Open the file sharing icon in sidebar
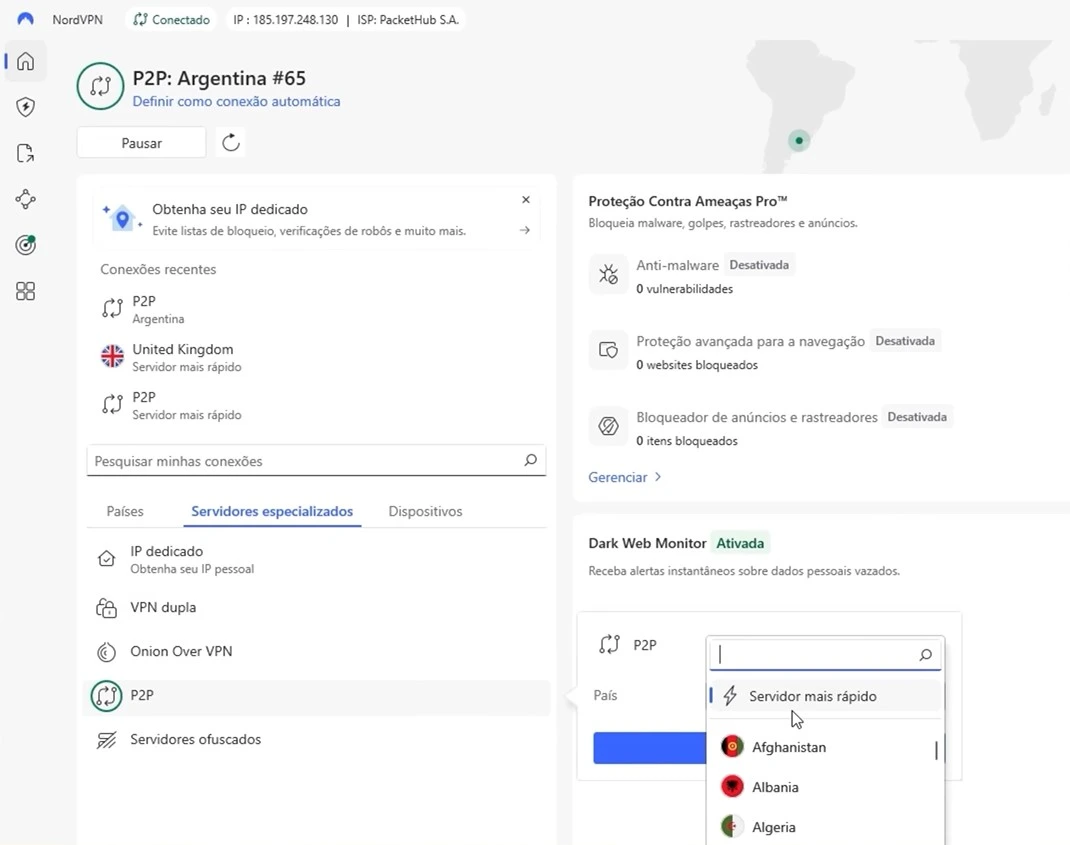This screenshot has width=1070, height=845. [25, 153]
